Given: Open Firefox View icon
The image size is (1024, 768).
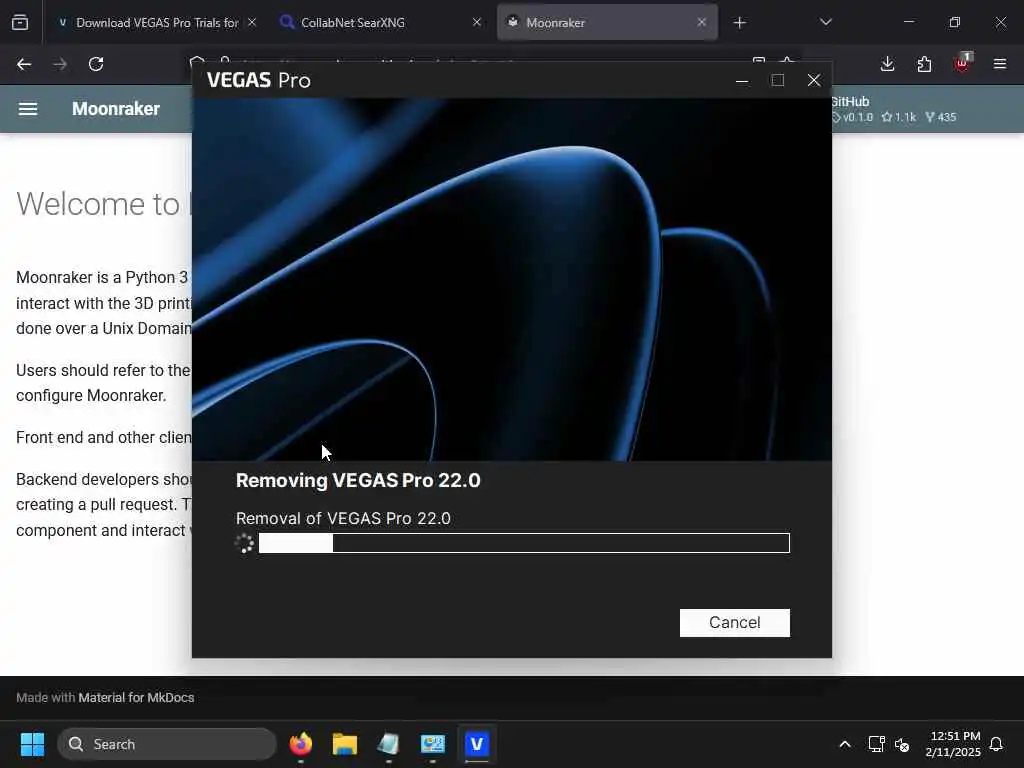Looking at the screenshot, I should pyautogui.click(x=20, y=23).
